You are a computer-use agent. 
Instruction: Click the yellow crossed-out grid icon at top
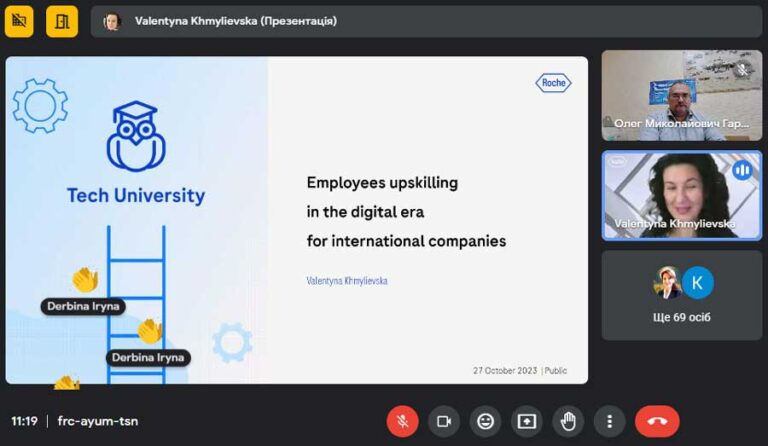tap(19, 21)
